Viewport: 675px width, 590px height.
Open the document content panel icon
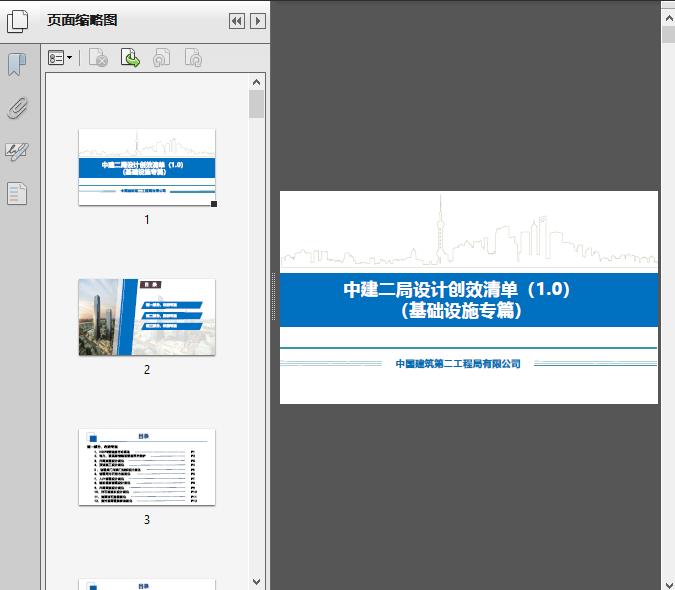(x=17, y=194)
